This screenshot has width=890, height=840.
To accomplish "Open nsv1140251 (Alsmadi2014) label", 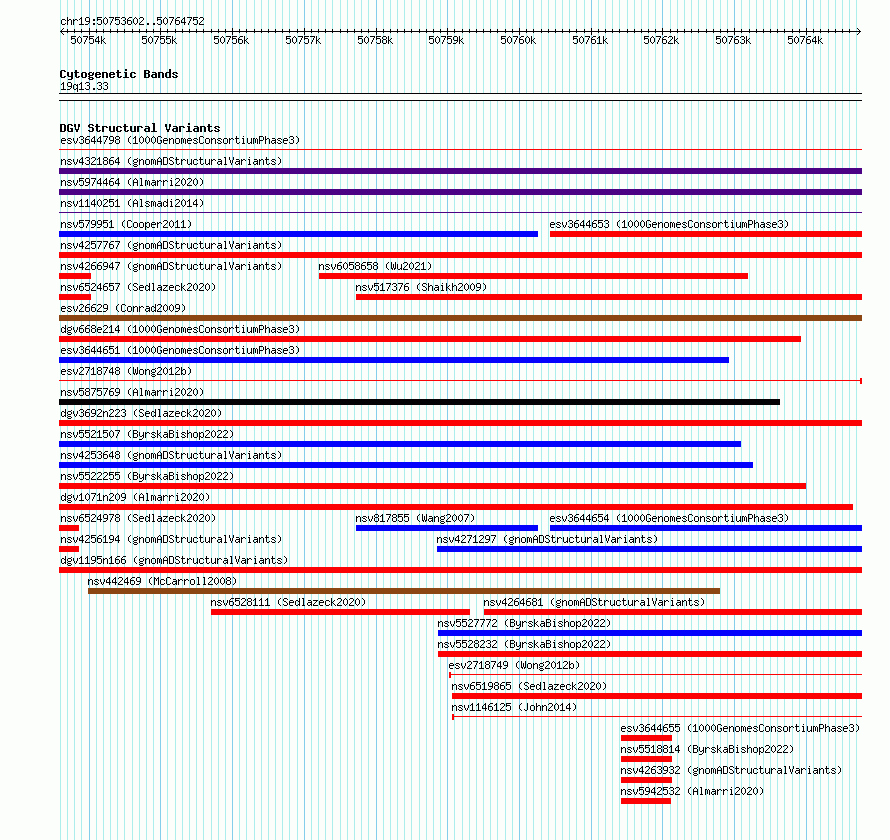I will 132,203.
